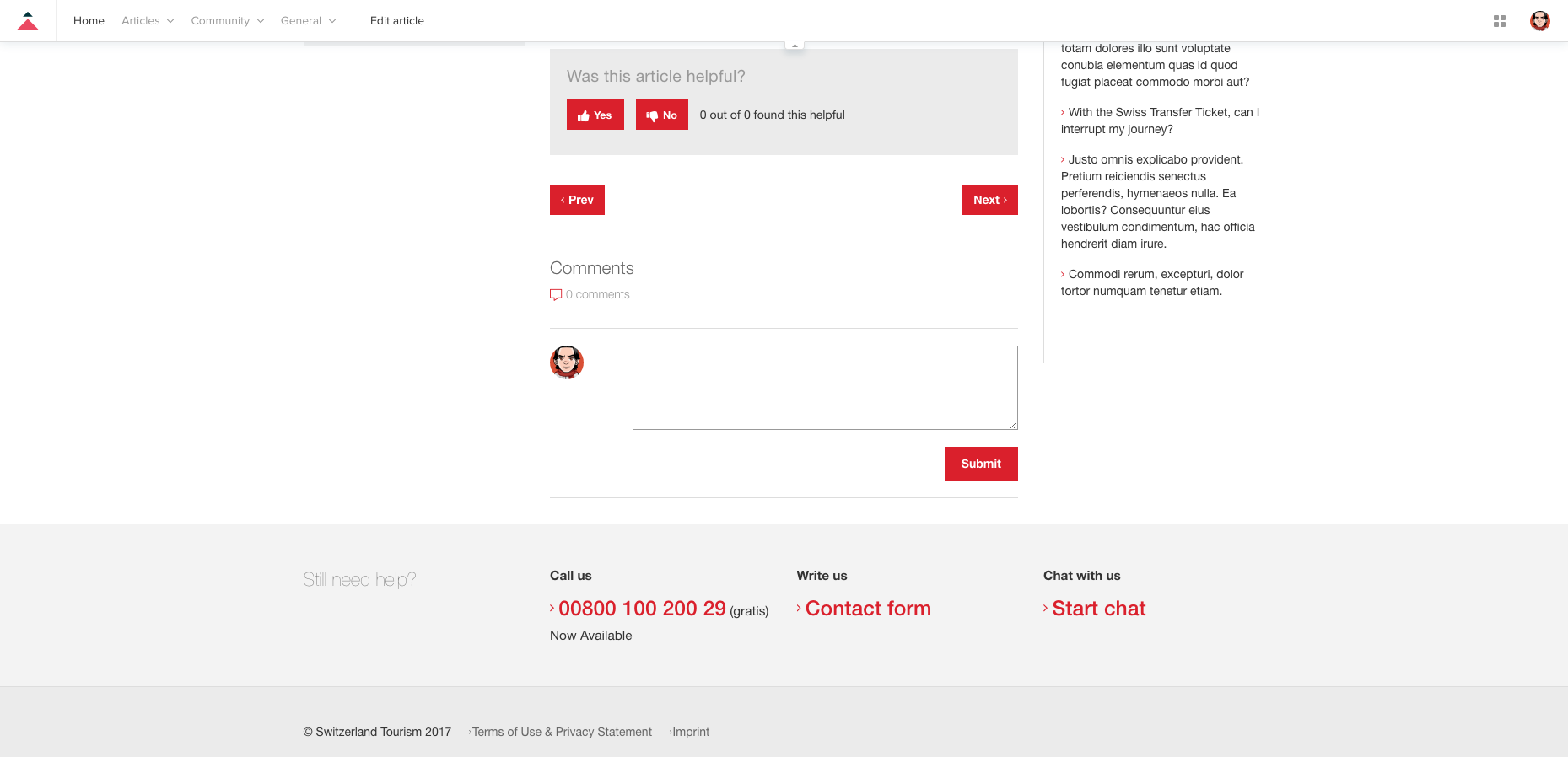Focus the comment text area
This screenshot has height=757, width=1568.
(824, 388)
